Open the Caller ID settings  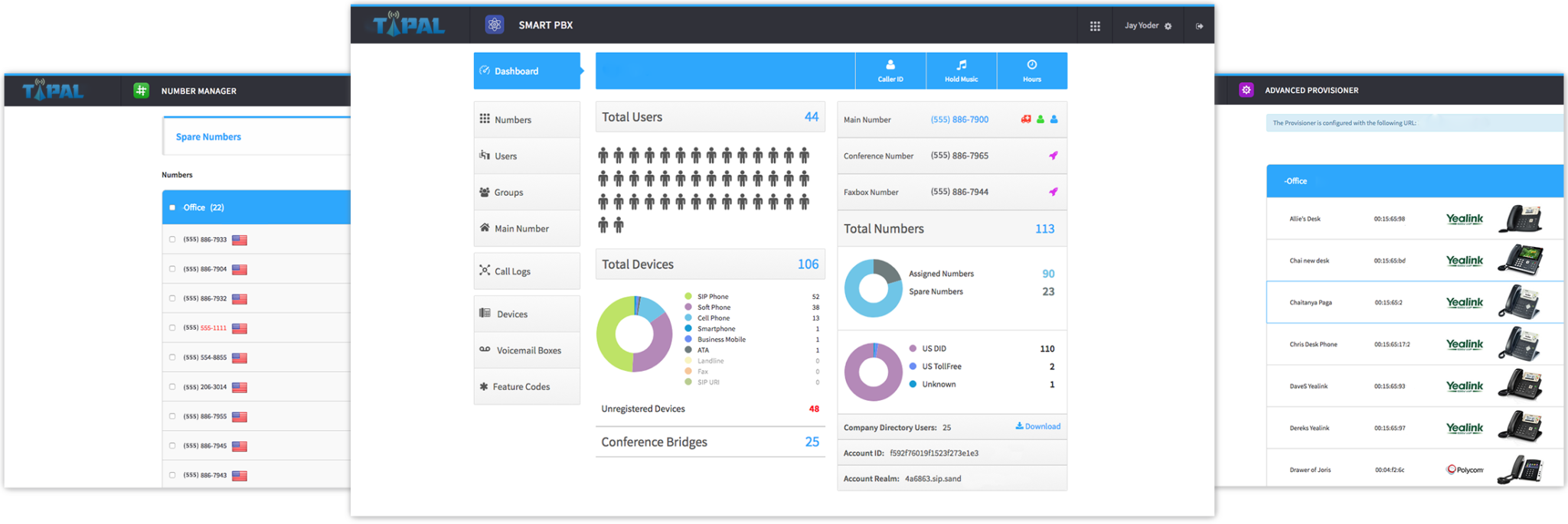coord(890,71)
